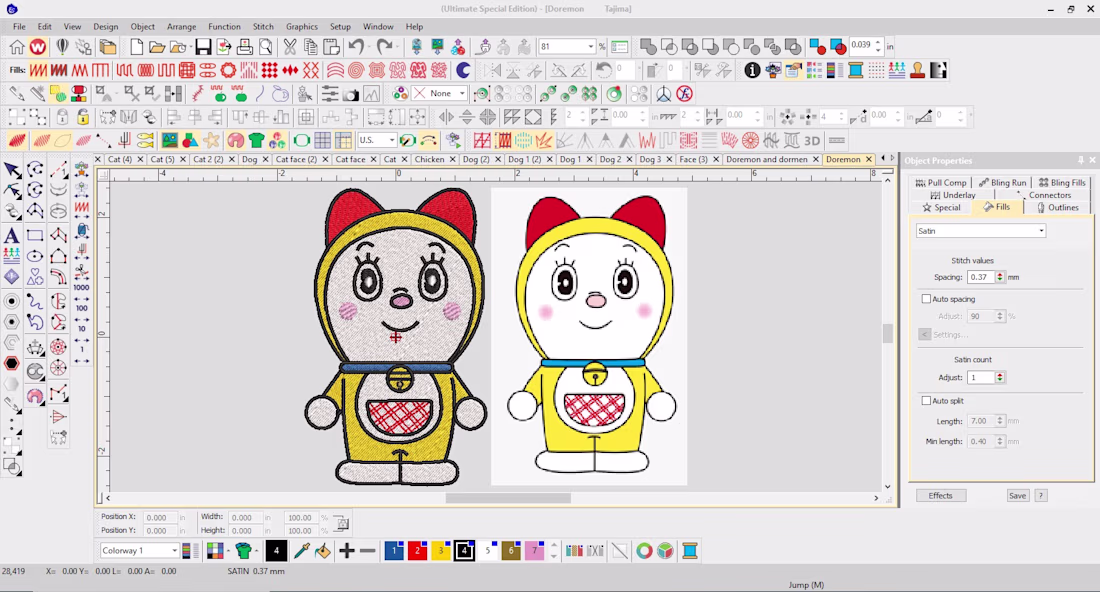
Task: Click the Spacing value input field
Action: click(981, 277)
